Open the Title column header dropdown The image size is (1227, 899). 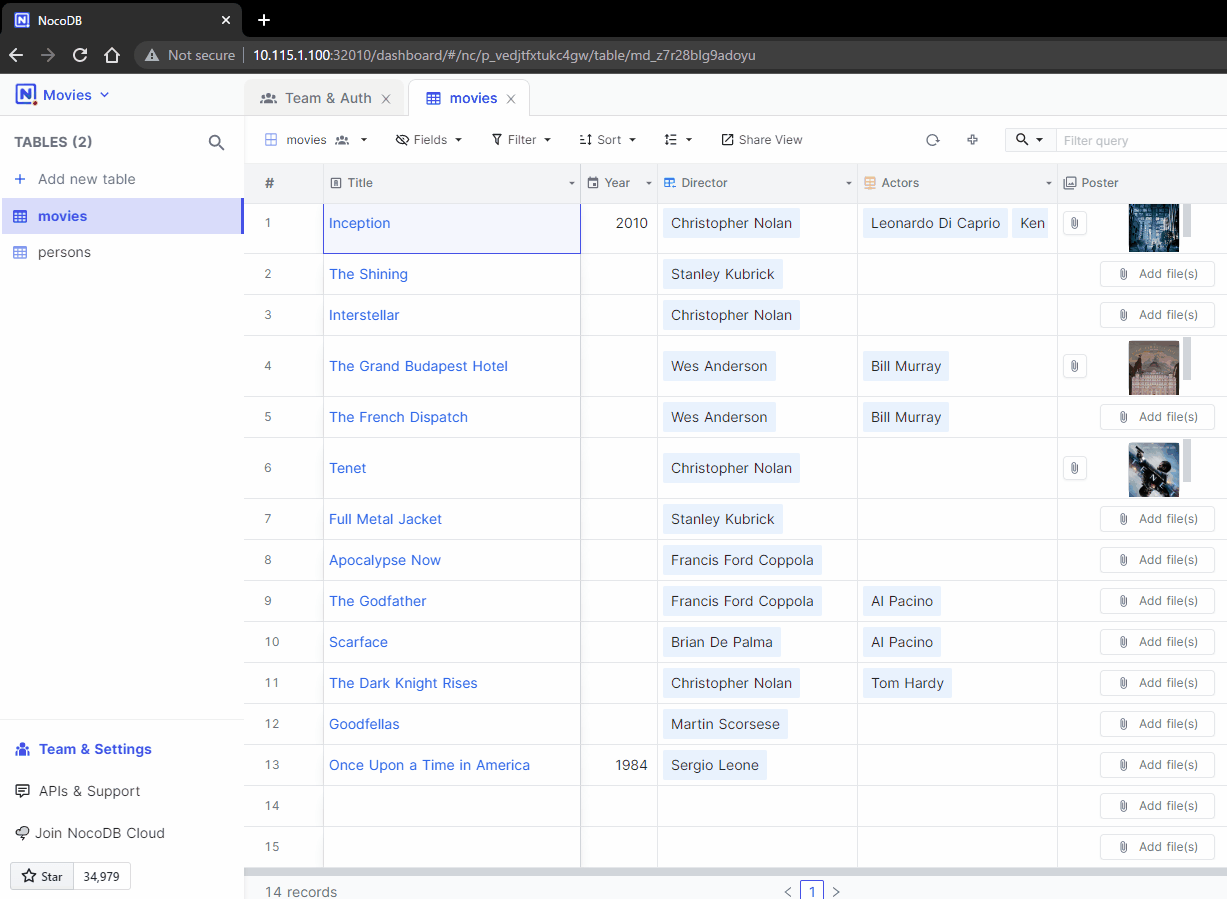coord(570,183)
